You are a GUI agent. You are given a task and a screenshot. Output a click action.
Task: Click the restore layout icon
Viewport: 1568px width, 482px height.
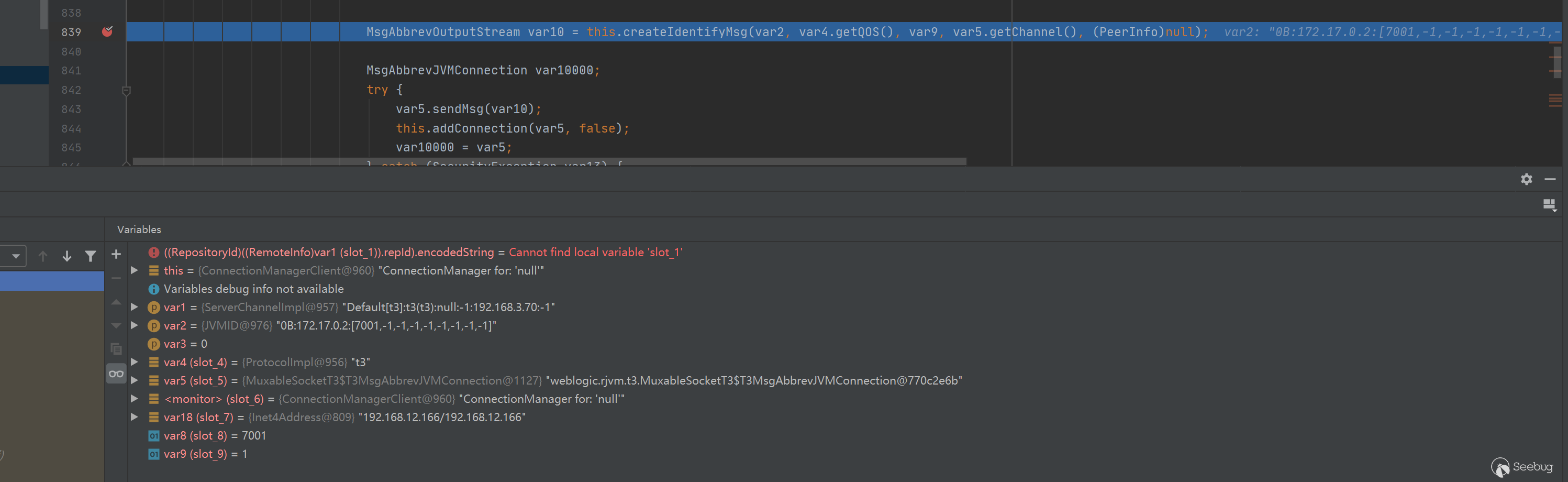coord(1549,205)
